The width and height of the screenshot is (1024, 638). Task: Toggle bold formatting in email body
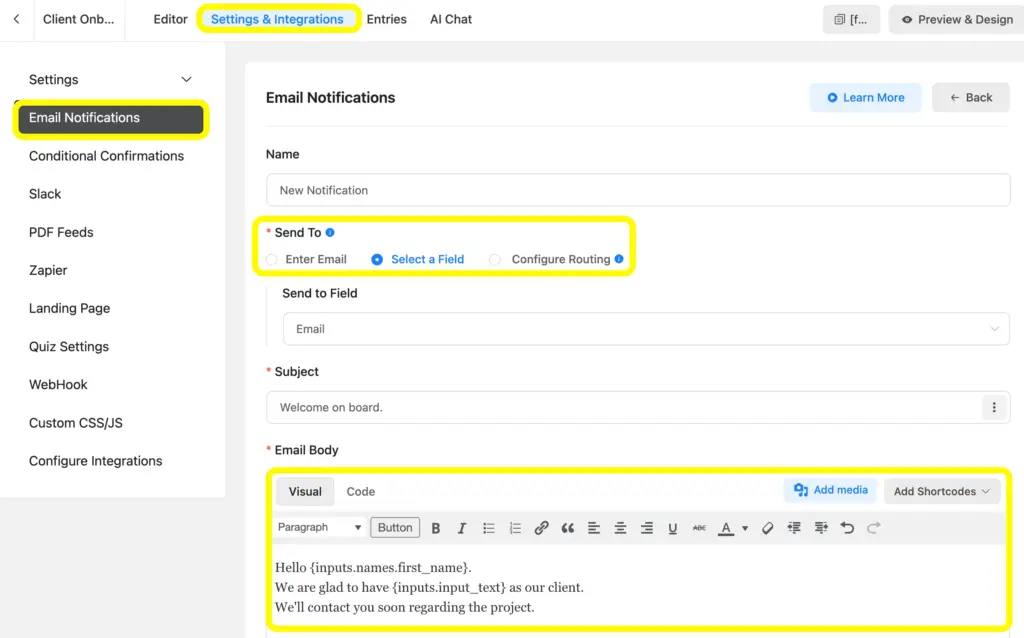pyautogui.click(x=436, y=528)
